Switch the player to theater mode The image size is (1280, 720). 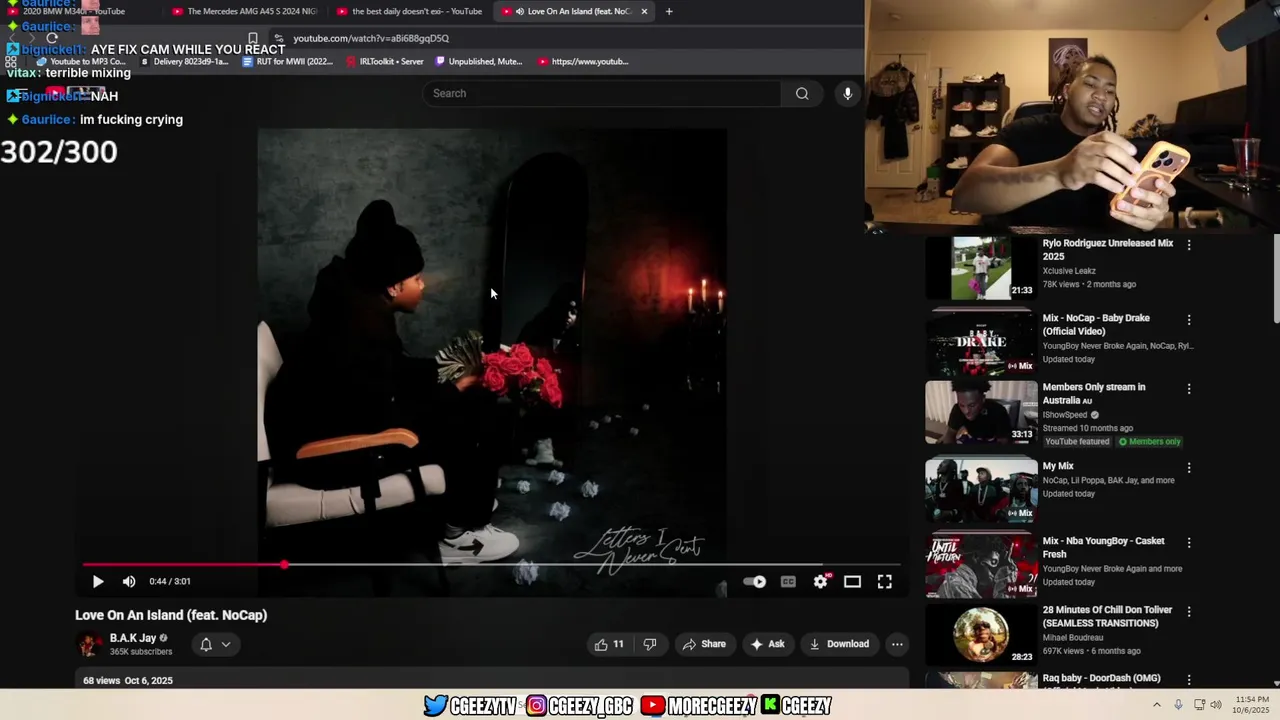pos(852,581)
